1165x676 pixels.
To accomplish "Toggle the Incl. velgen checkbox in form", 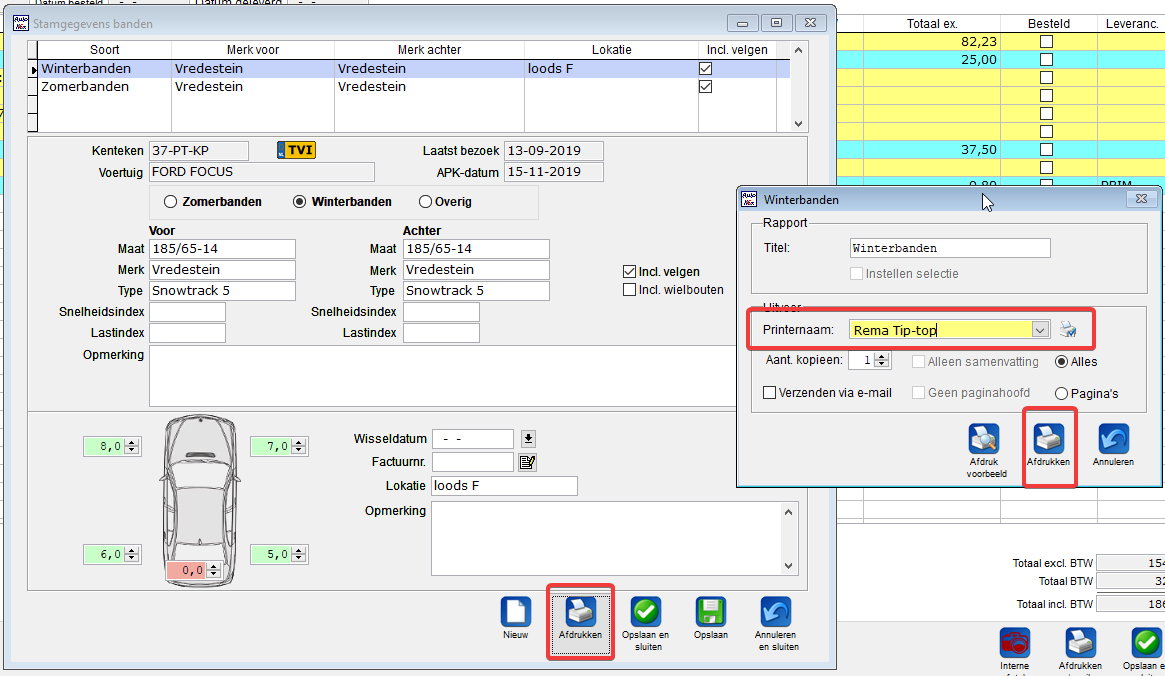I will [629, 271].
